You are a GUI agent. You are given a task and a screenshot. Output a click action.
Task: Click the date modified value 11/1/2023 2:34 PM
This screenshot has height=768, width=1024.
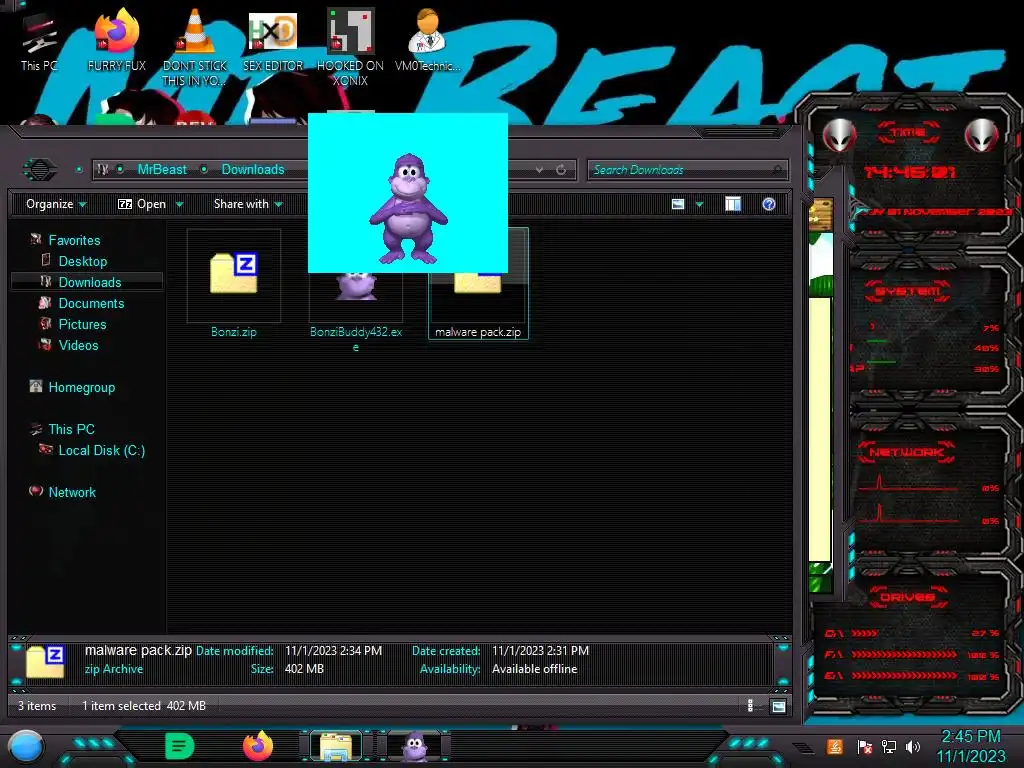[x=333, y=650]
